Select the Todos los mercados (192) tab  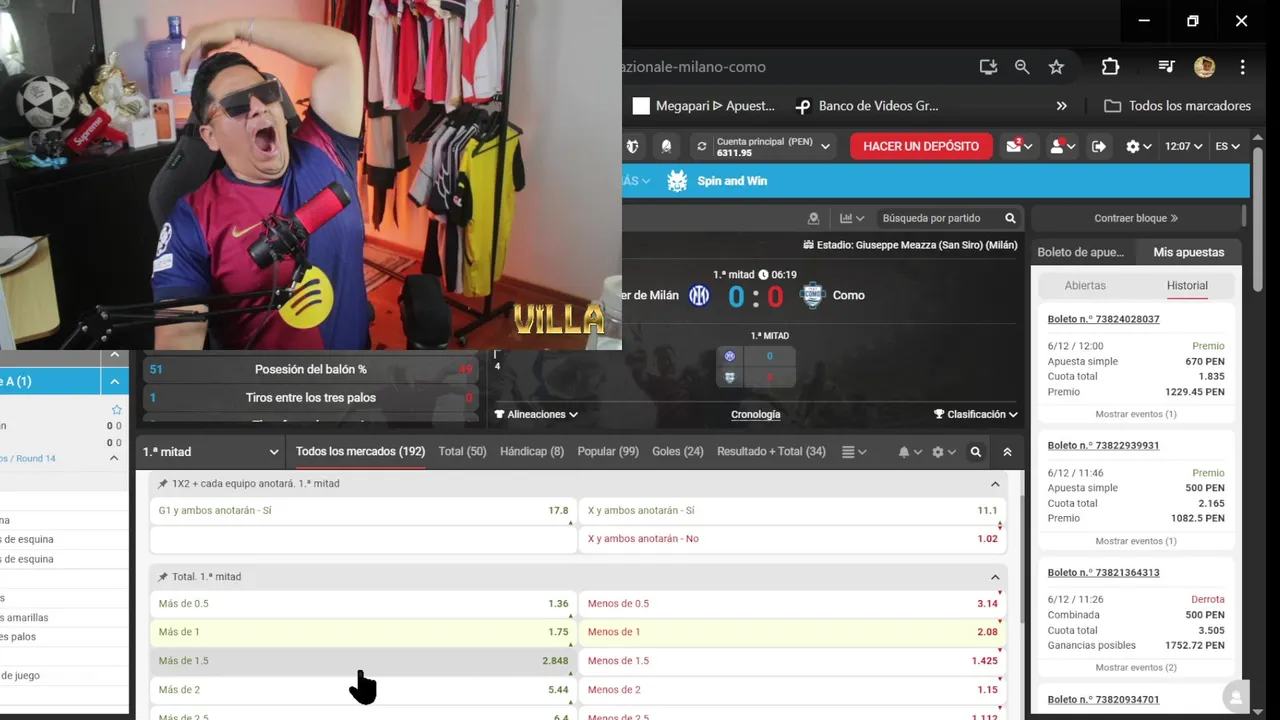pos(360,452)
